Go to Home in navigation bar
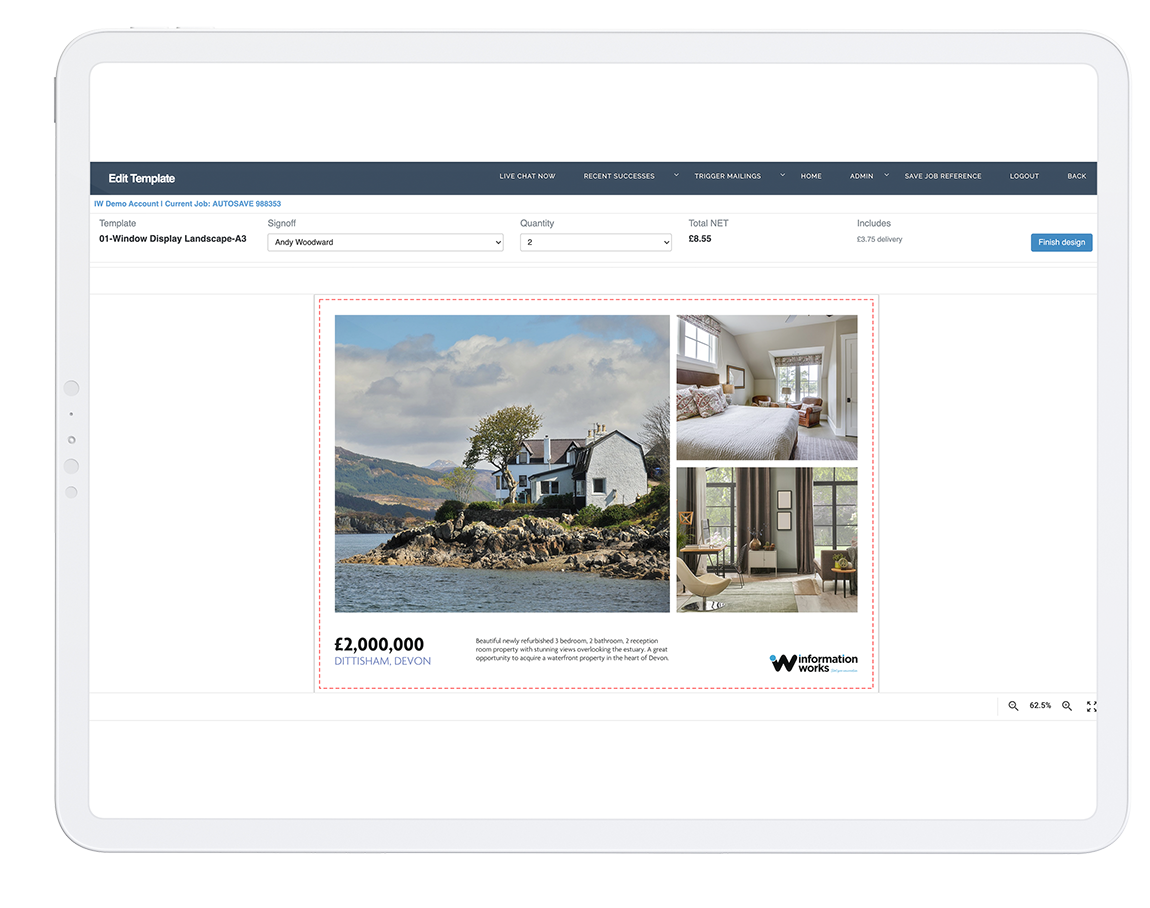 (x=811, y=176)
